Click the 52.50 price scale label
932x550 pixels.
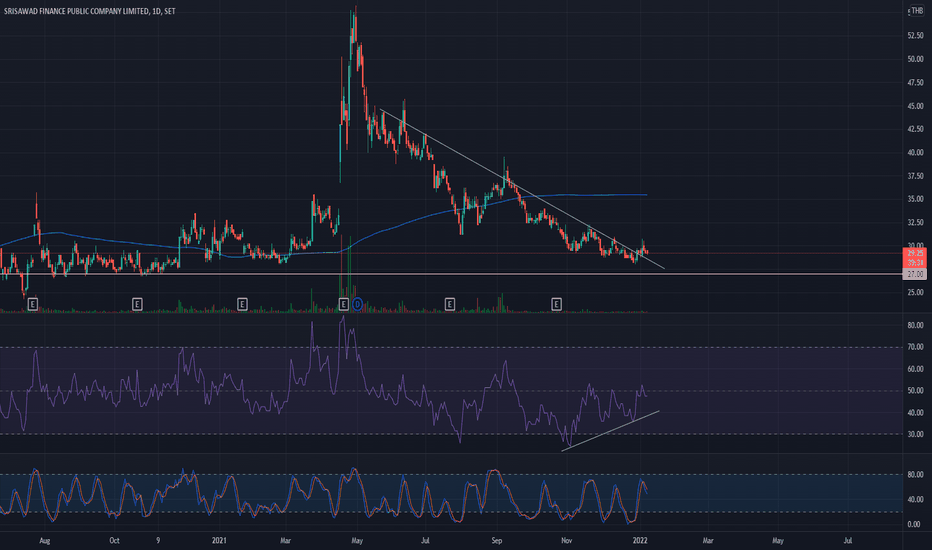click(915, 36)
